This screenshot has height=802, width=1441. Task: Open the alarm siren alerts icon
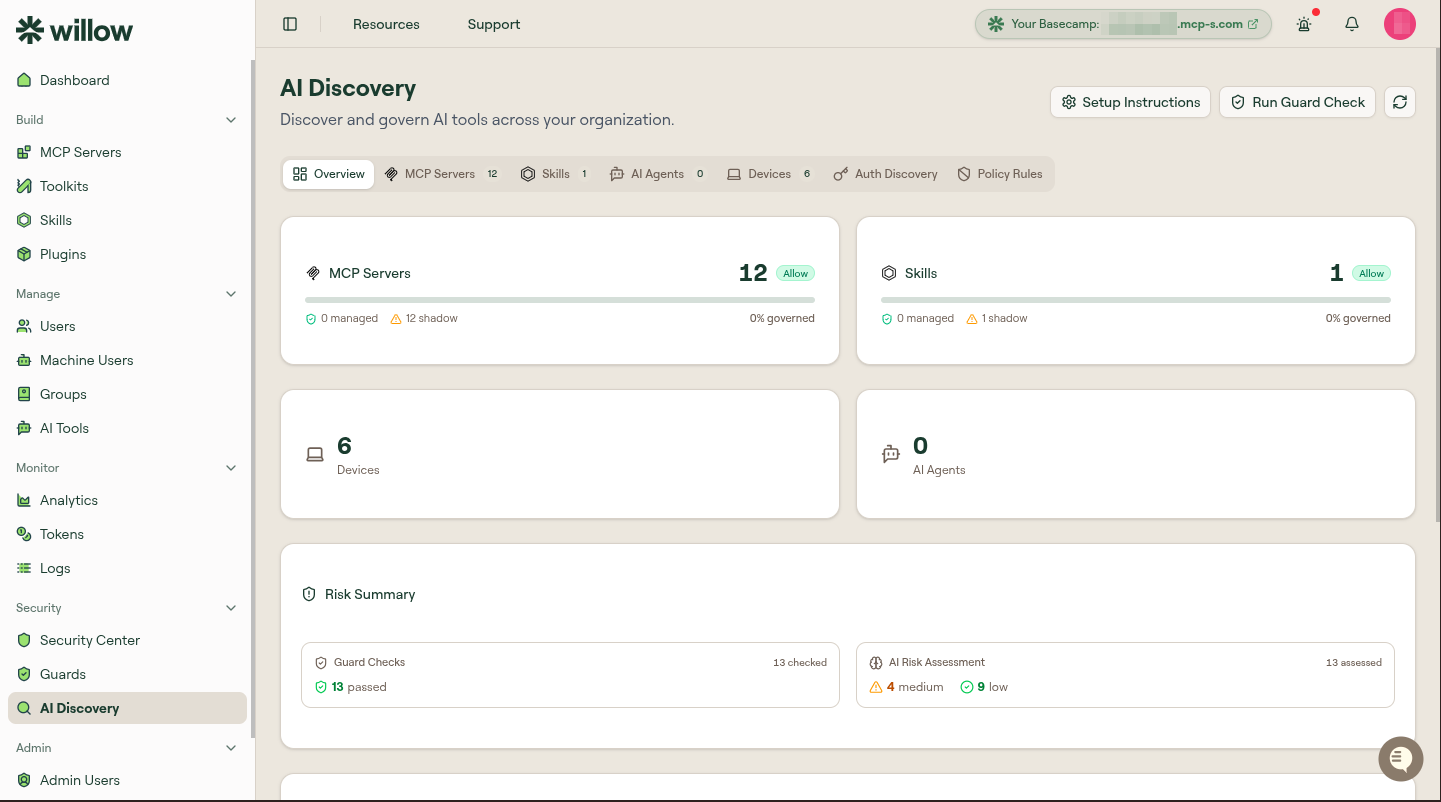1304,24
